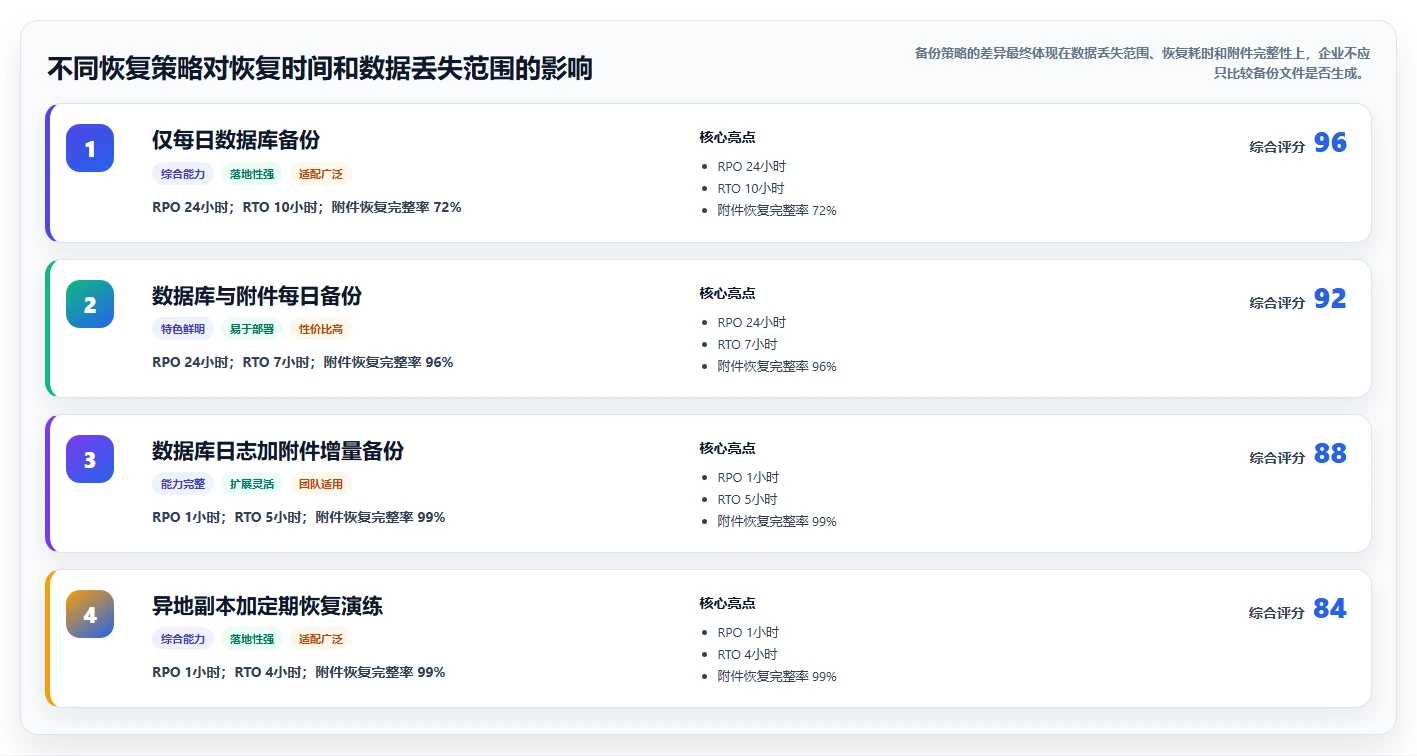
Task: Click the number 1 rank badge
Action: tap(90, 148)
